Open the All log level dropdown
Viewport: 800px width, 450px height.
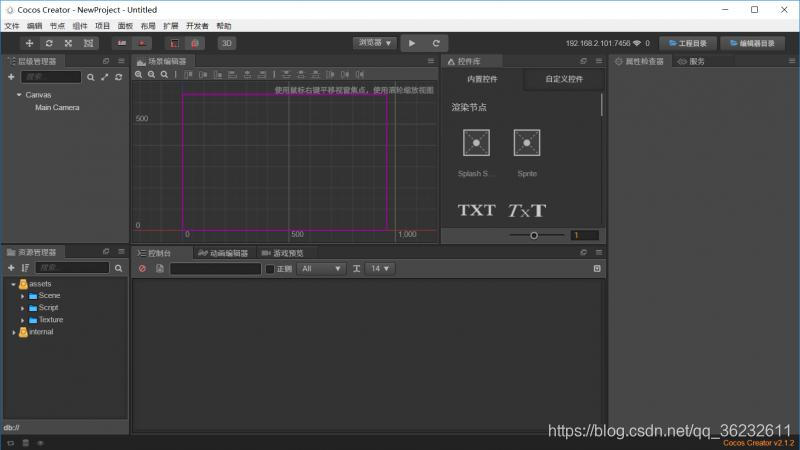point(321,268)
